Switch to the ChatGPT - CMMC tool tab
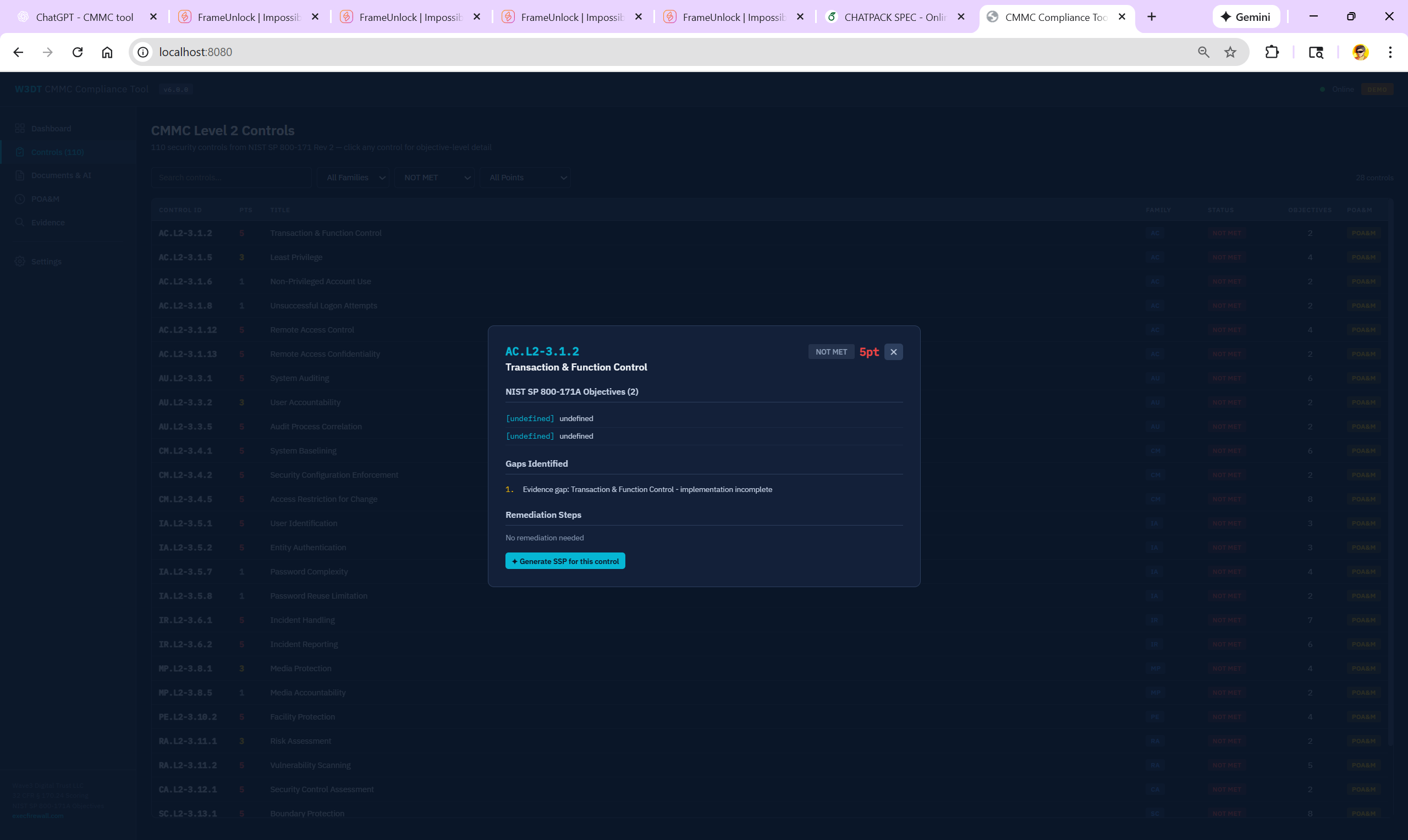This screenshot has height=840, width=1408. point(85,17)
